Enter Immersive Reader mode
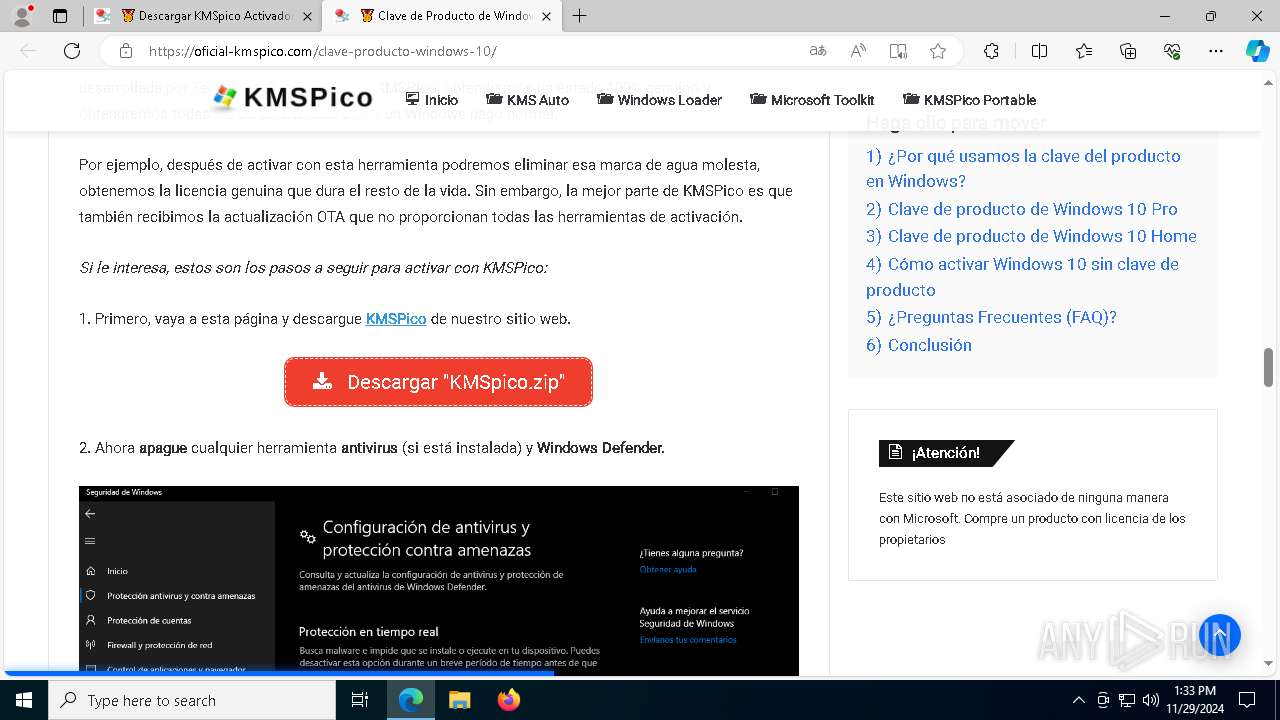Image resolution: width=1280 pixels, height=720 pixels. point(898,51)
